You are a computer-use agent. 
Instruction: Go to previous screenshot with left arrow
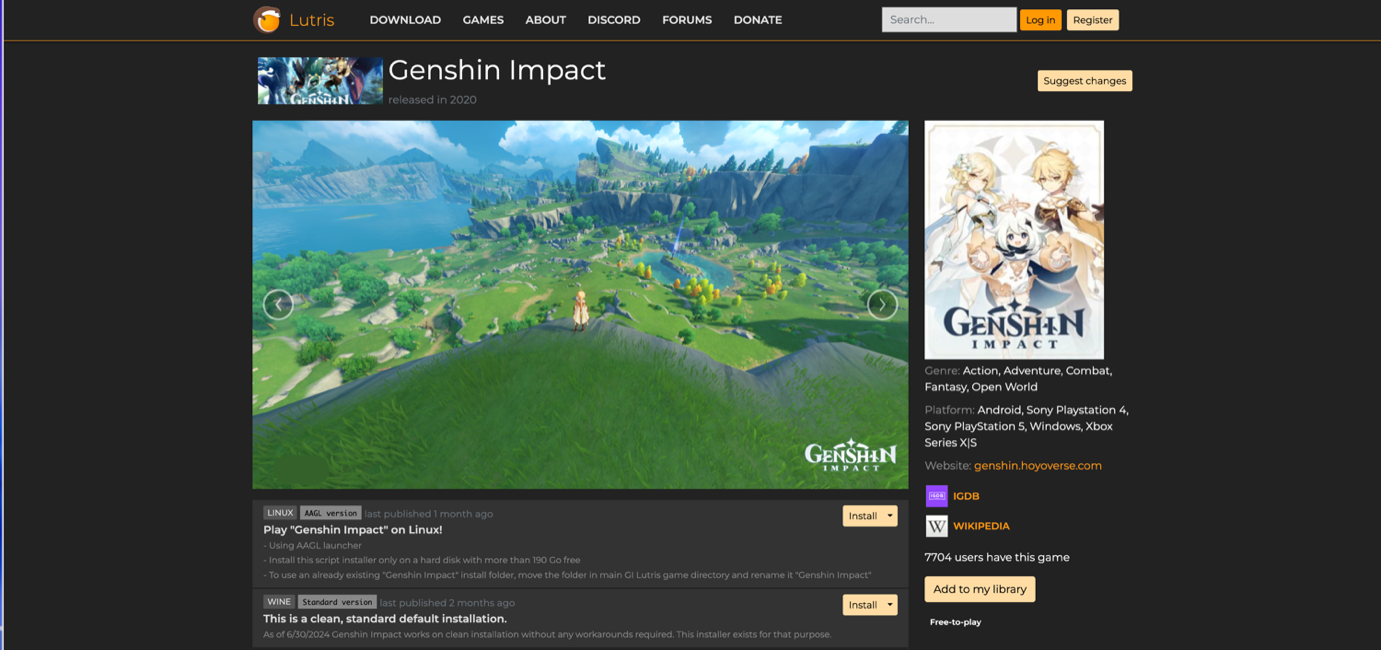[278, 304]
